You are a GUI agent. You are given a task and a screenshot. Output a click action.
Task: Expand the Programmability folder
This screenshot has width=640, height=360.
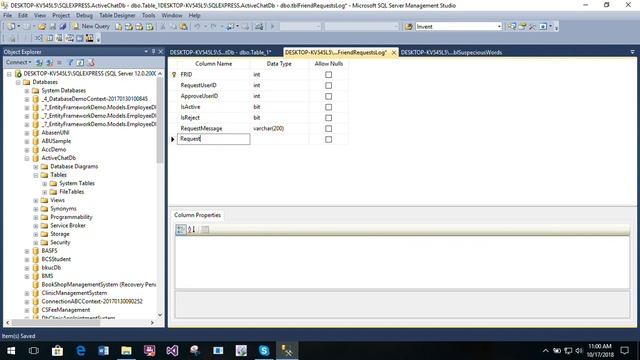[36, 217]
